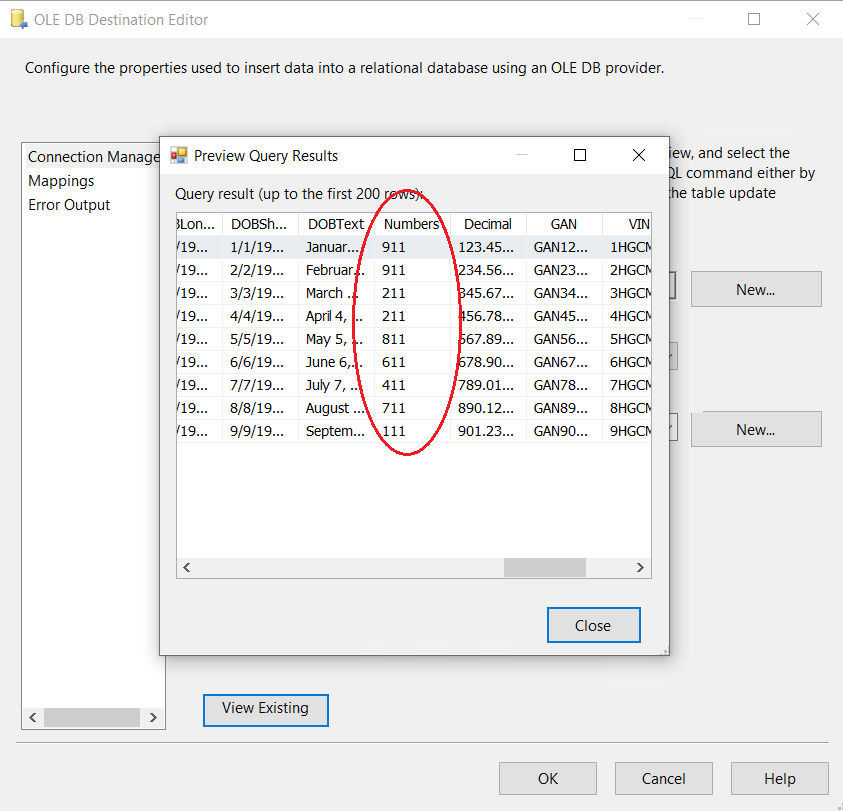Viewport: 843px width, 811px height.
Task: Select the Error Output page
Action: 69,205
